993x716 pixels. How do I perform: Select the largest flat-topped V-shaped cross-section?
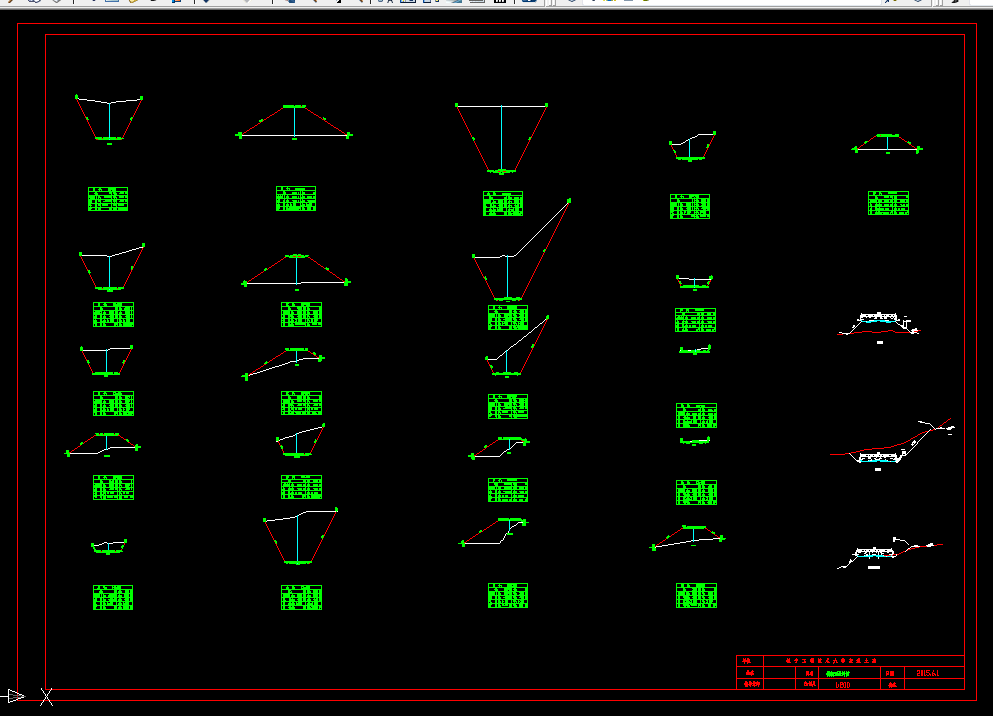502,139
